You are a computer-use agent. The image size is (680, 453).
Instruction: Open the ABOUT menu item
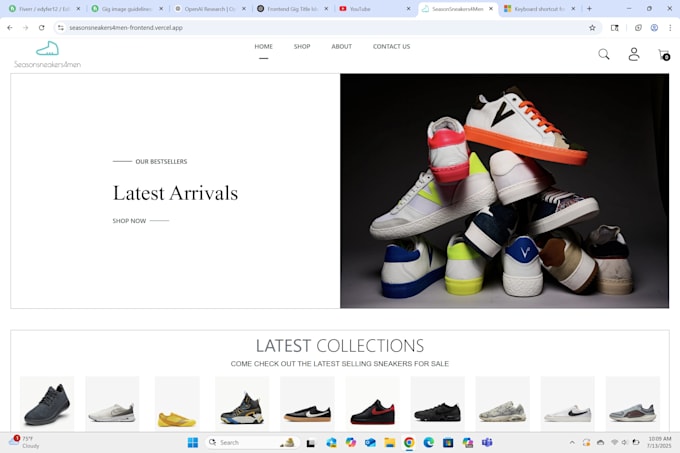coord(342,46)
